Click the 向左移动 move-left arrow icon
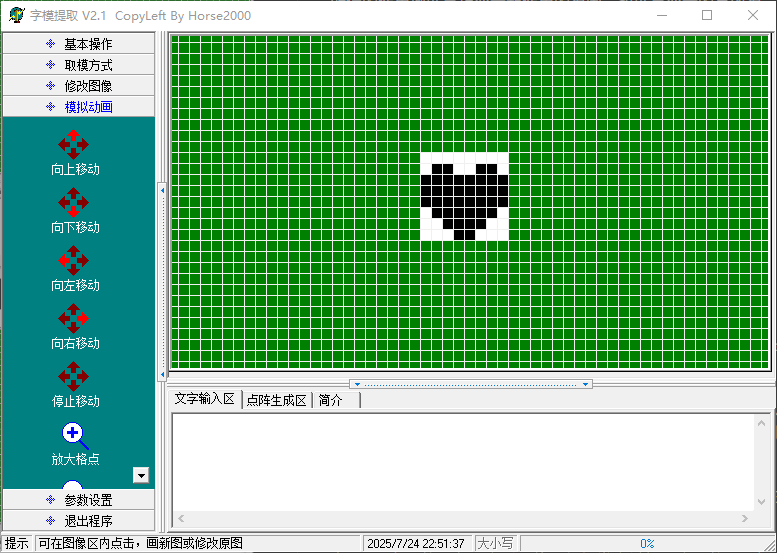777x553 pixels. 73,260
